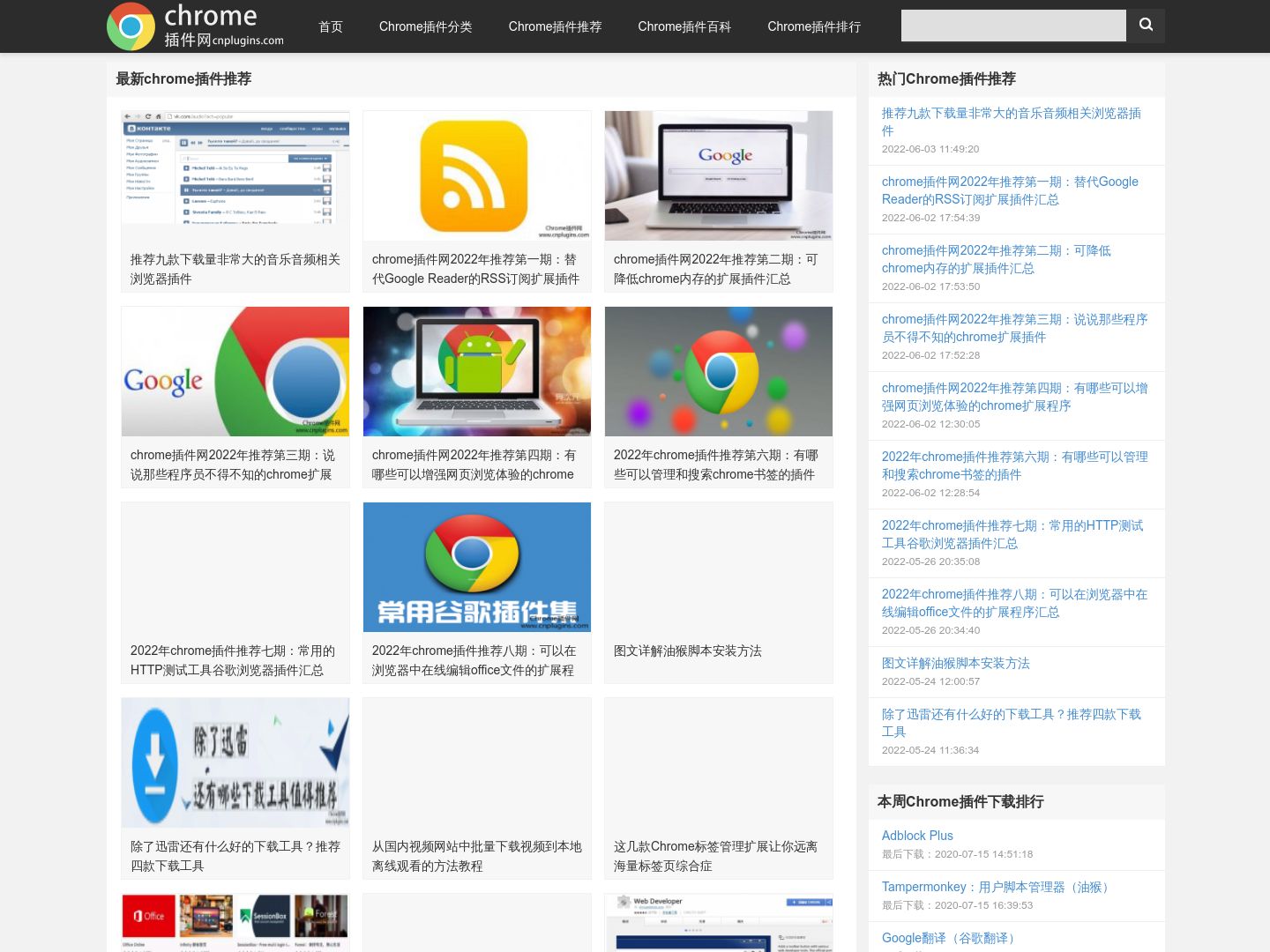Screen dimensions: 1270x952
Task: Open the Office and SessionBox thumbnail
Action: tap(235, 923)
